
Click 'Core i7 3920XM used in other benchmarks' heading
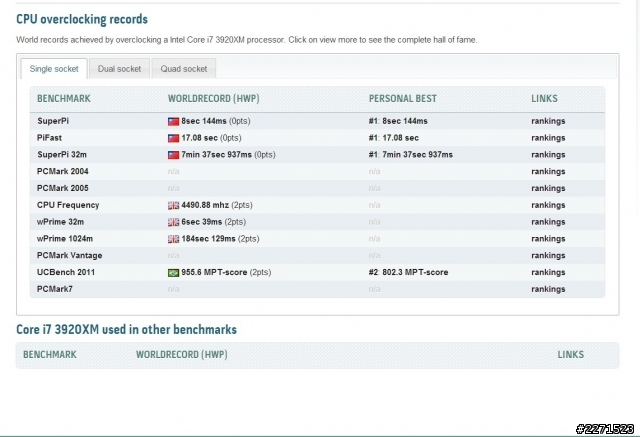(127, 329)
